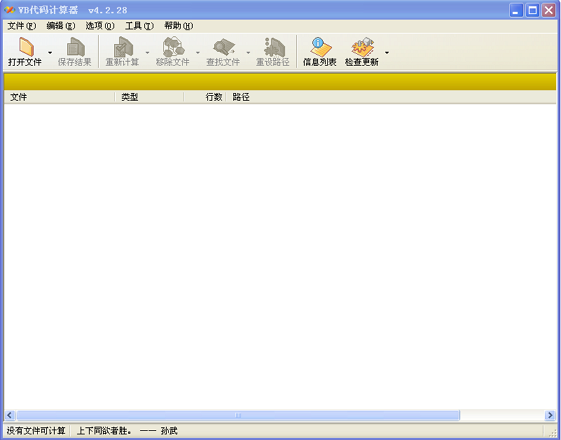This screenshot has width=561, height=440.
Task: Click the horizontal scrollbar right arrow
Action: [x=550, y=415]
